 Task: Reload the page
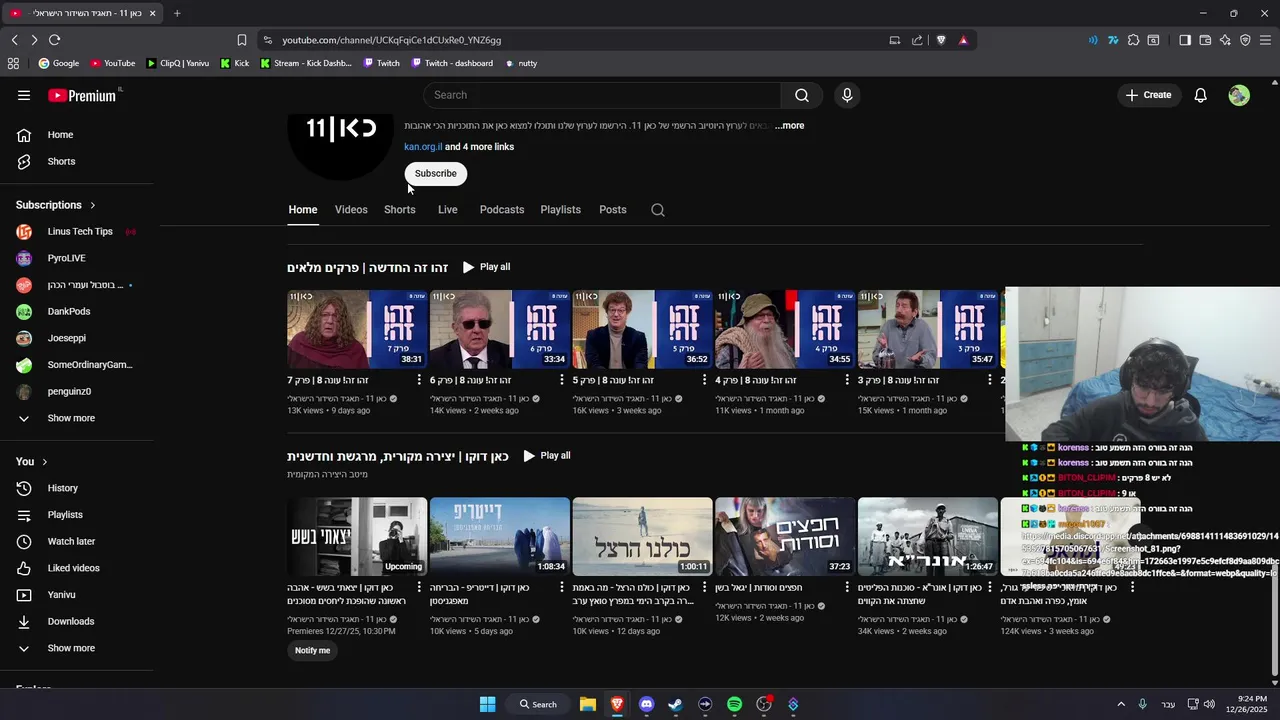tap(55, 40)
